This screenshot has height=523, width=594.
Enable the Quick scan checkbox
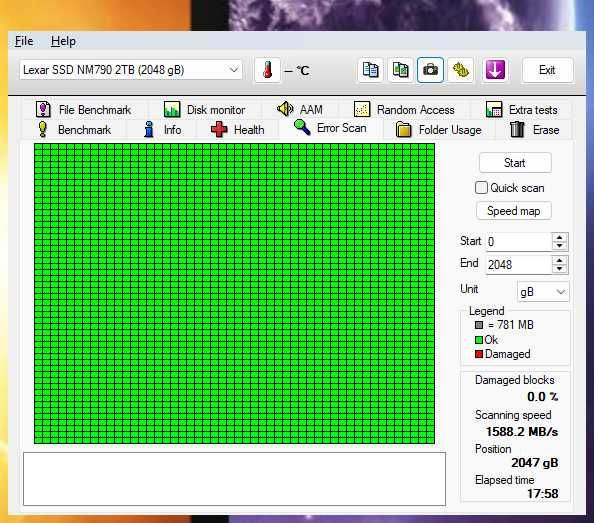point(481,188)
